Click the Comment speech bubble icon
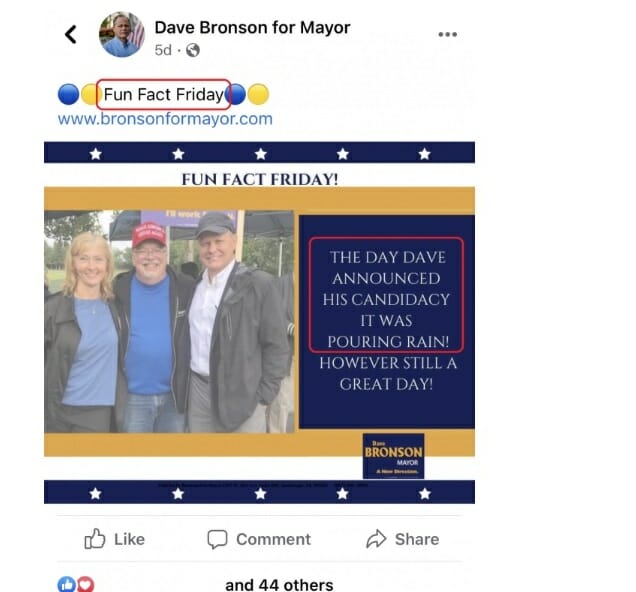Image resolution: width=636 pixels, height=592 pixels. click(217, 539)
